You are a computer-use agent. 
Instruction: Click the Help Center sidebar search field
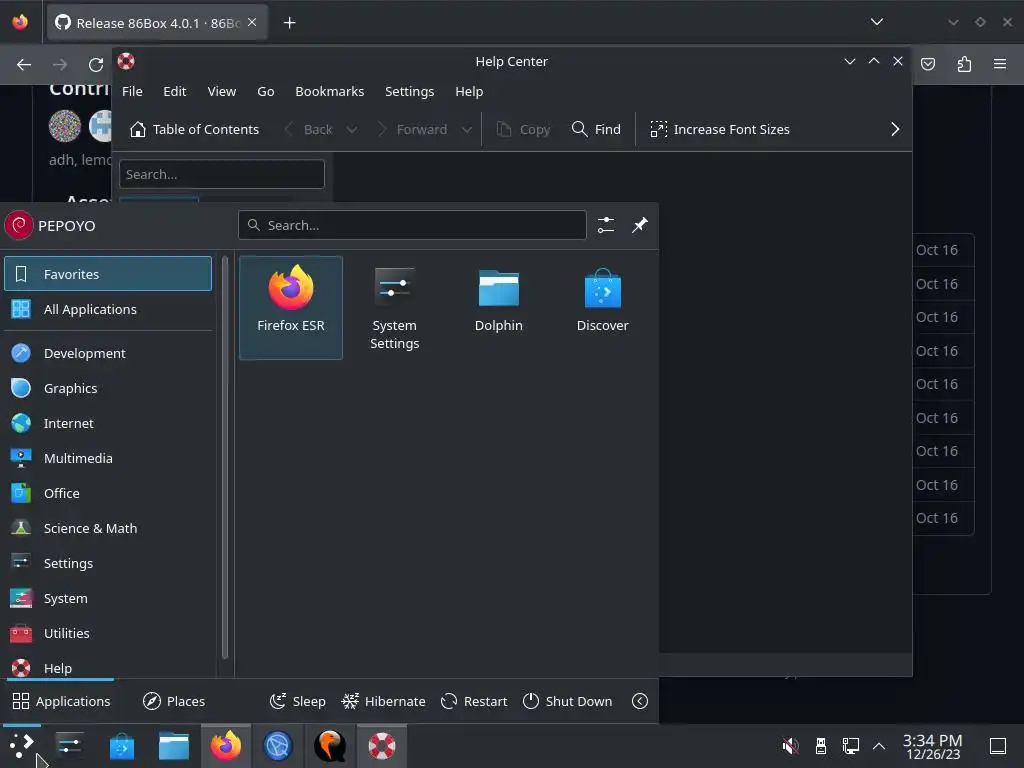tap(222, 174)
